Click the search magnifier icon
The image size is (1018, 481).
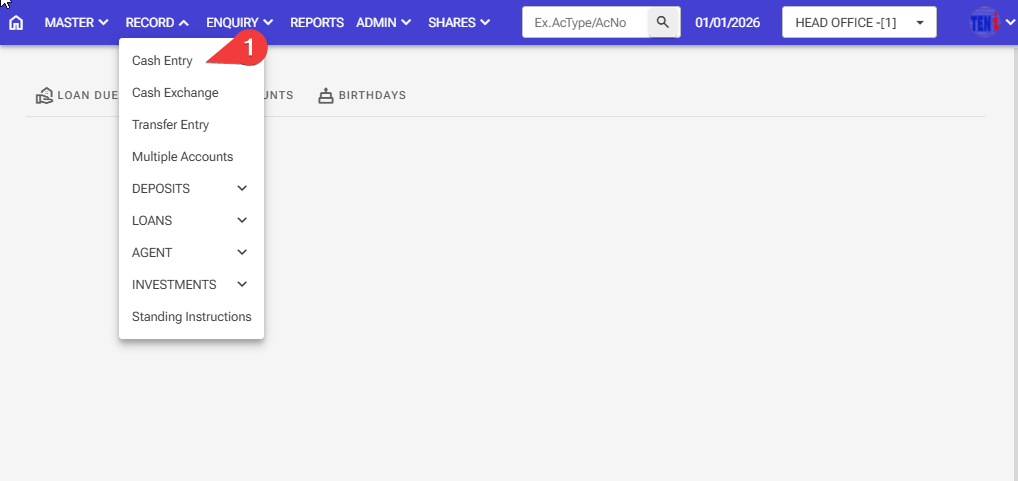coord(663,22)
